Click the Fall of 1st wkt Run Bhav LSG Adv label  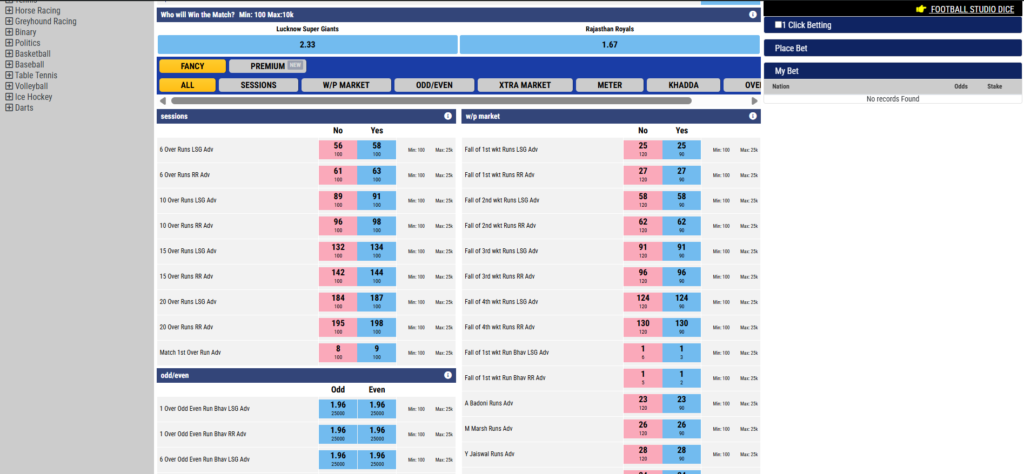coord(507,353)
